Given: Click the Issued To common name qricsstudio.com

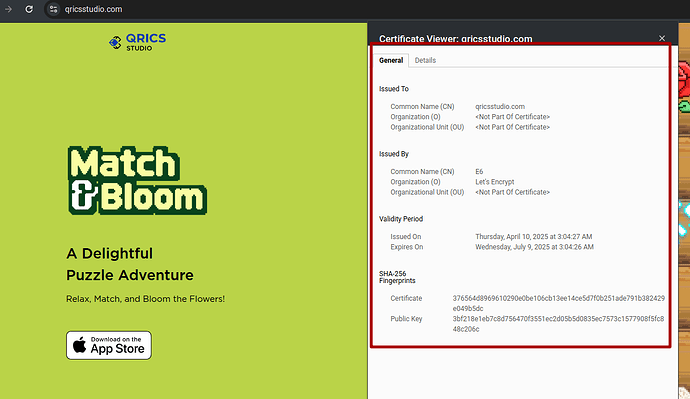Looking at the screenshot, I should 500,106.
